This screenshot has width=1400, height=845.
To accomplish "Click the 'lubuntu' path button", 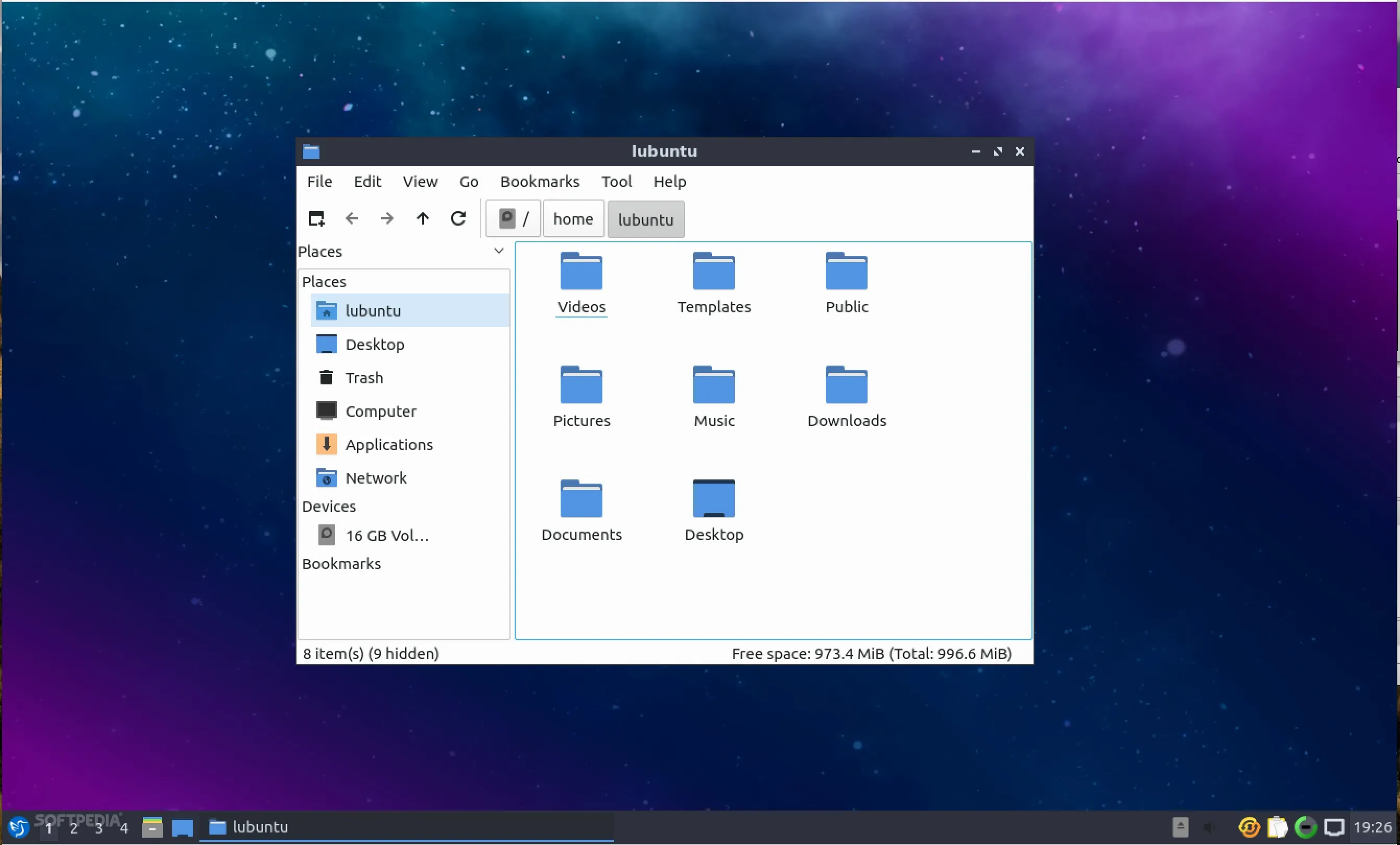I will pos(646,219).
